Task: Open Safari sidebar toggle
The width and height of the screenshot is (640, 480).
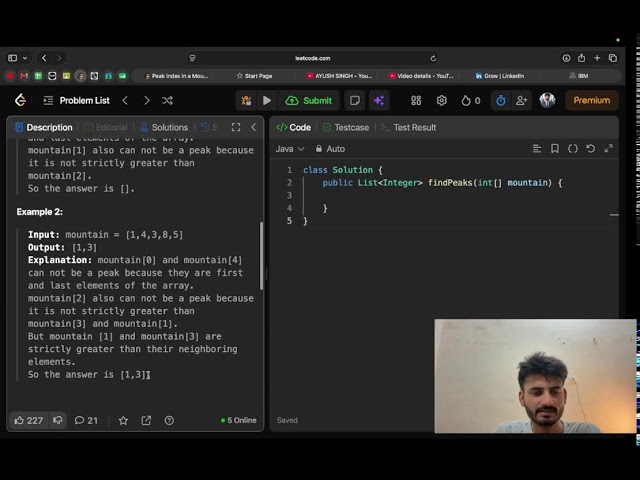Action: (x=13, y=58)
